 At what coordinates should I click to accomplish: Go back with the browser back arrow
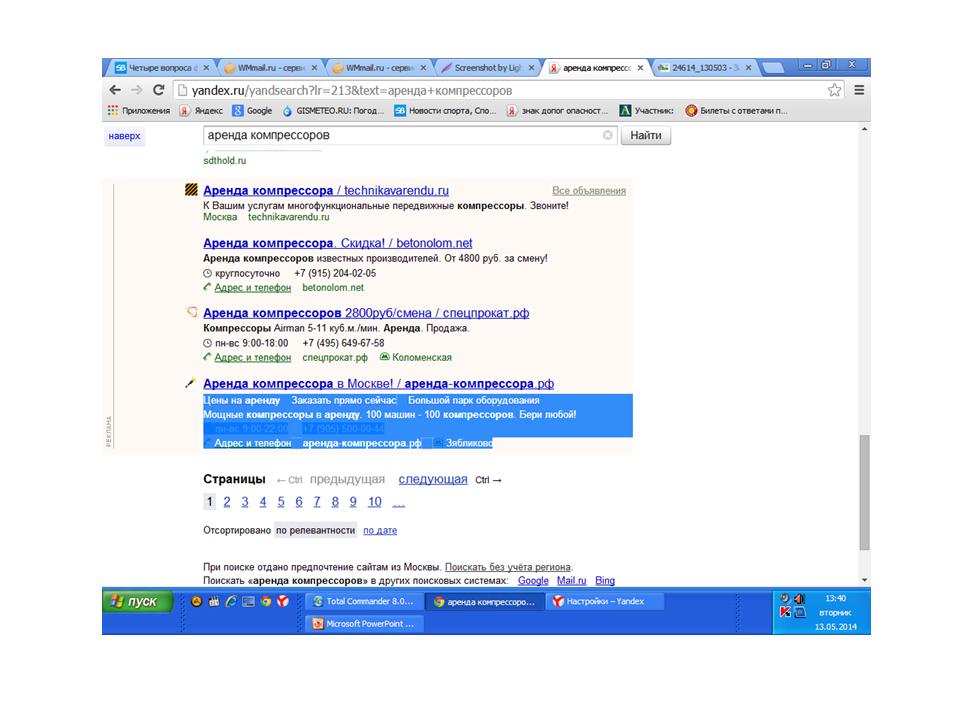[115, 90]
